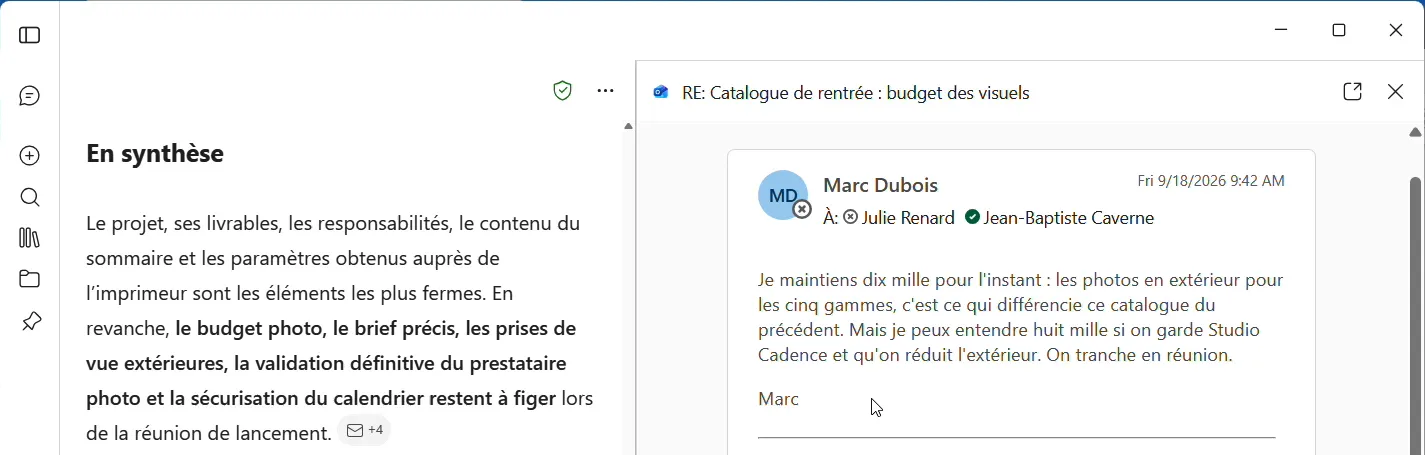The height and width of the screenshot is (455, 1425).
Task: Click the En synthèse heading
Action: pos(155,154)
